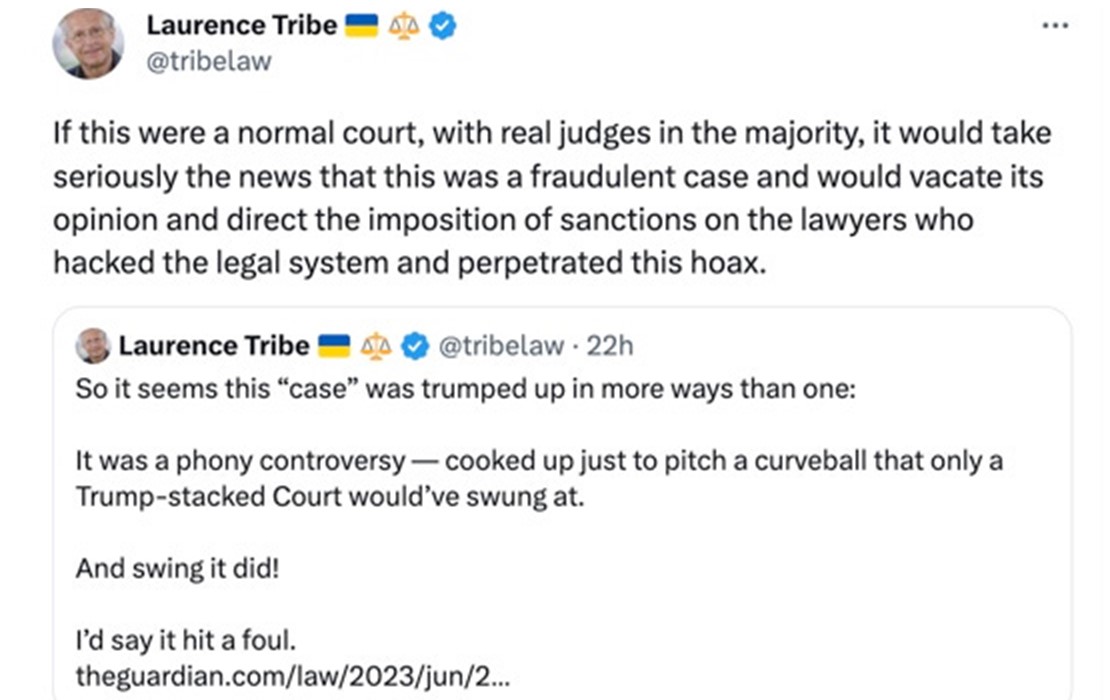The width and height of the screenshot is (1110, 700).
Task: Click the small avatar in the quoted tweet
Action: tap(92, 346)
